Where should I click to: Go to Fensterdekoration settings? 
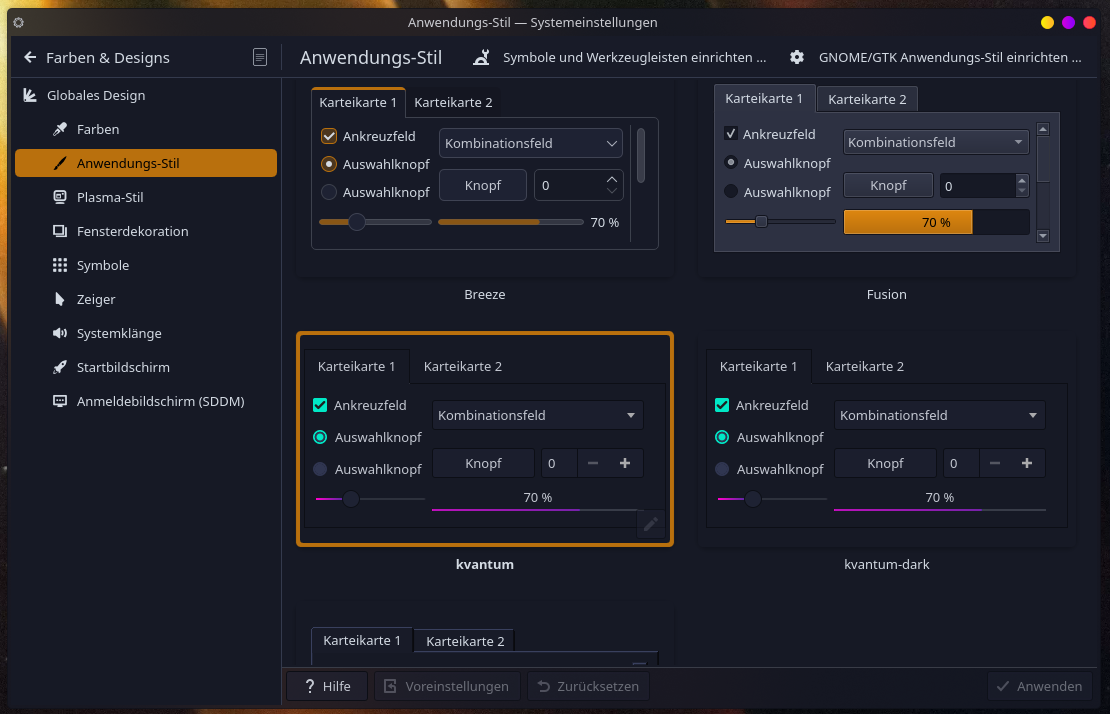[x=132, y=231]
